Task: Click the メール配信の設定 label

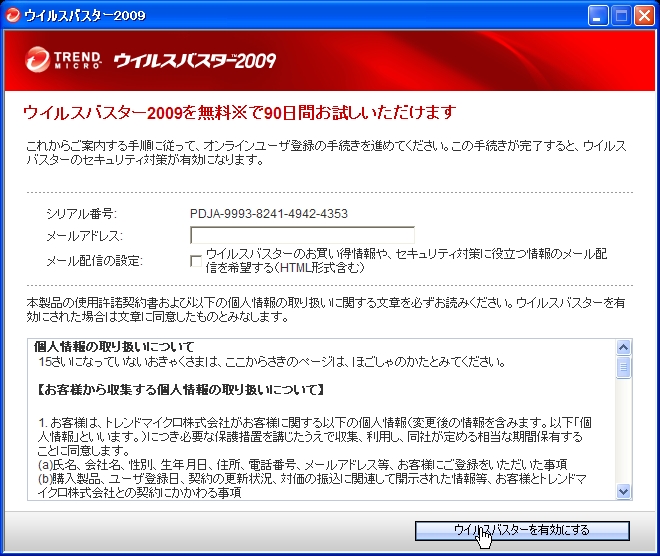Action: (94, 261)
